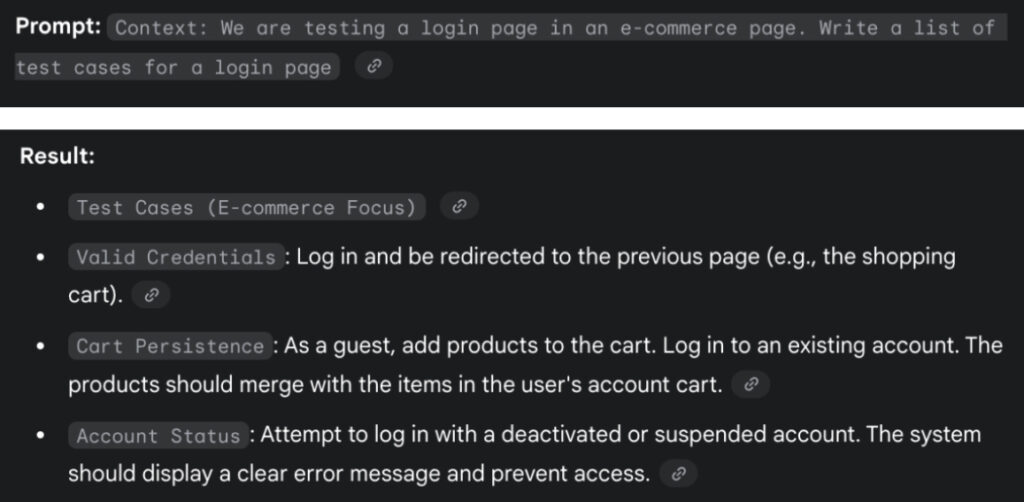
Task: Click link icon after Cart Persistence item
Action: (x=751, y=384)
